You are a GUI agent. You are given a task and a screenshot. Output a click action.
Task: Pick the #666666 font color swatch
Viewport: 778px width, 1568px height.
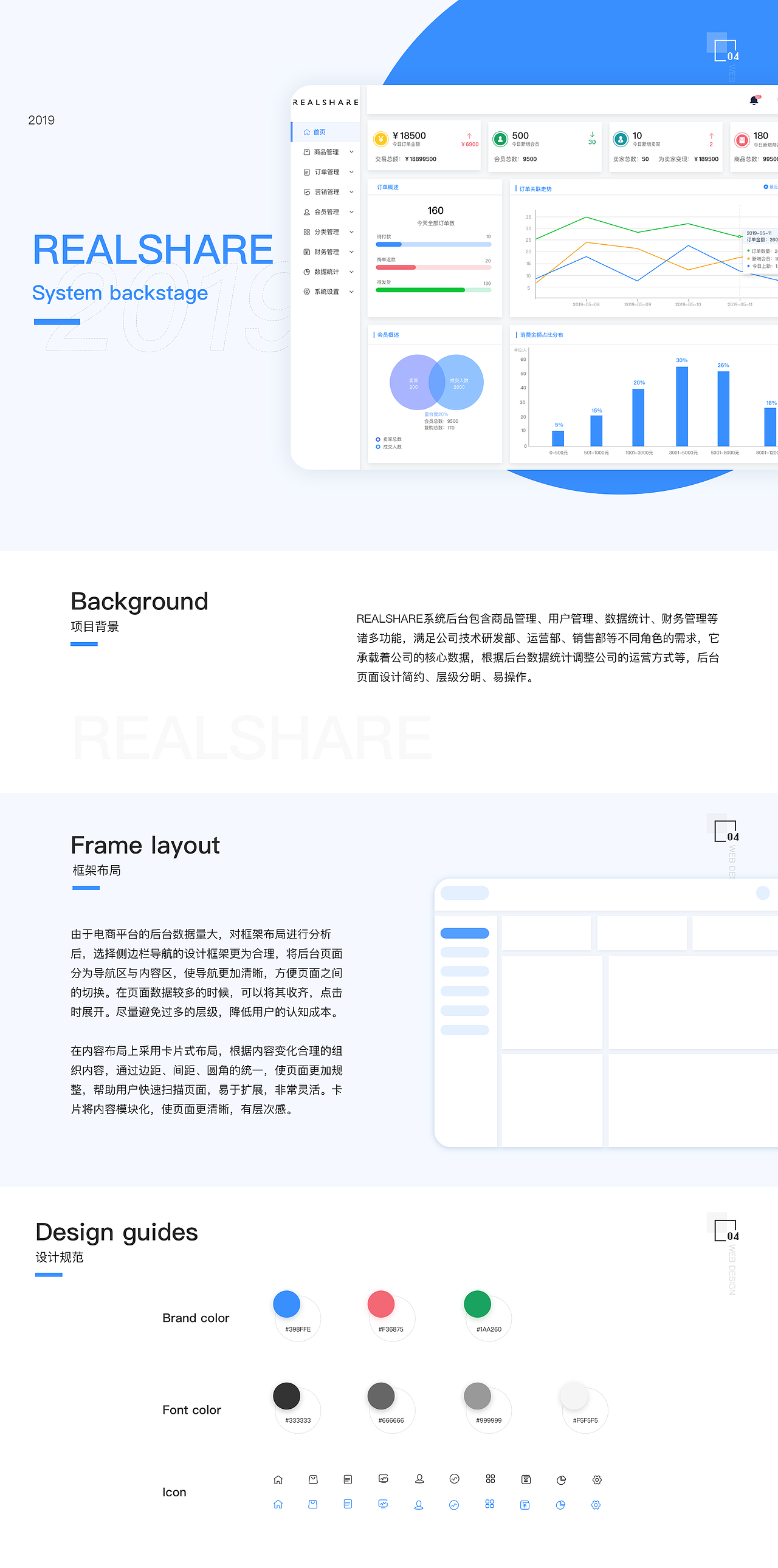coord(381,1395)
